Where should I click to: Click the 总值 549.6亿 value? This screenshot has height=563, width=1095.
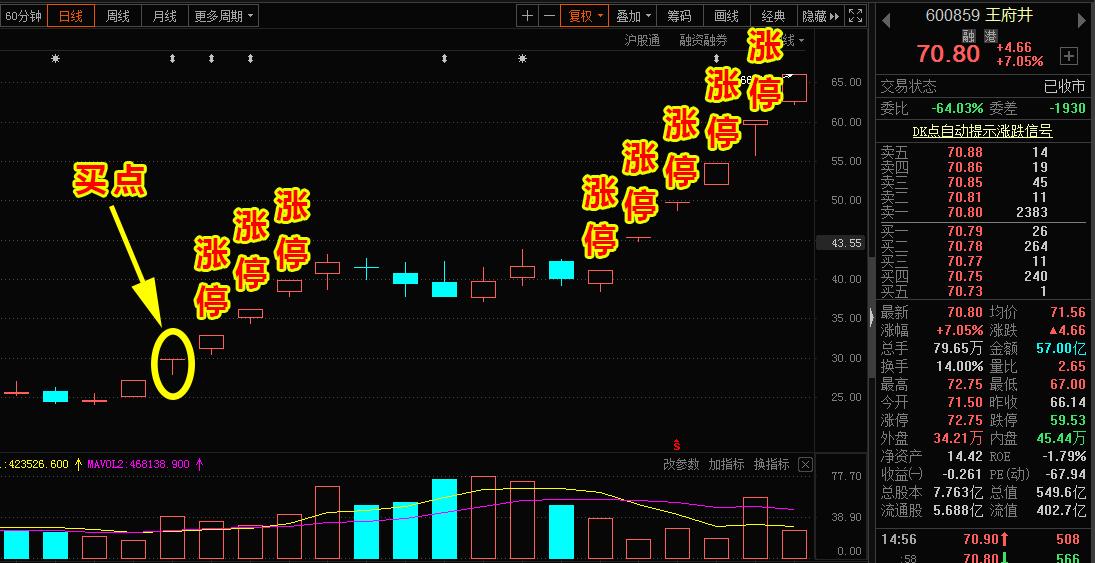click(x=1061, y=492)
